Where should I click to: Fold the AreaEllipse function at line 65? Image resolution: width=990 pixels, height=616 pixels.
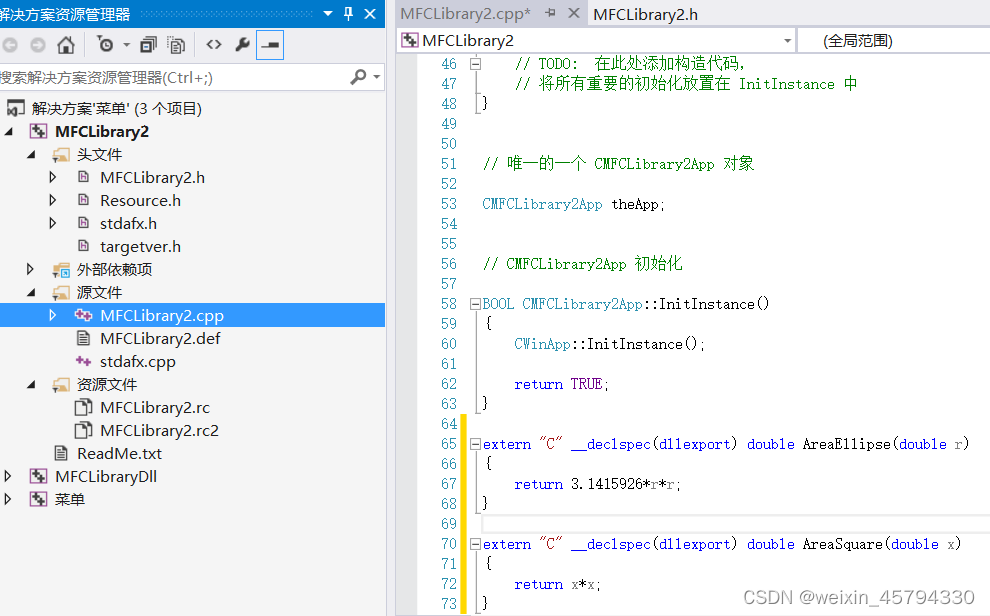476,443
